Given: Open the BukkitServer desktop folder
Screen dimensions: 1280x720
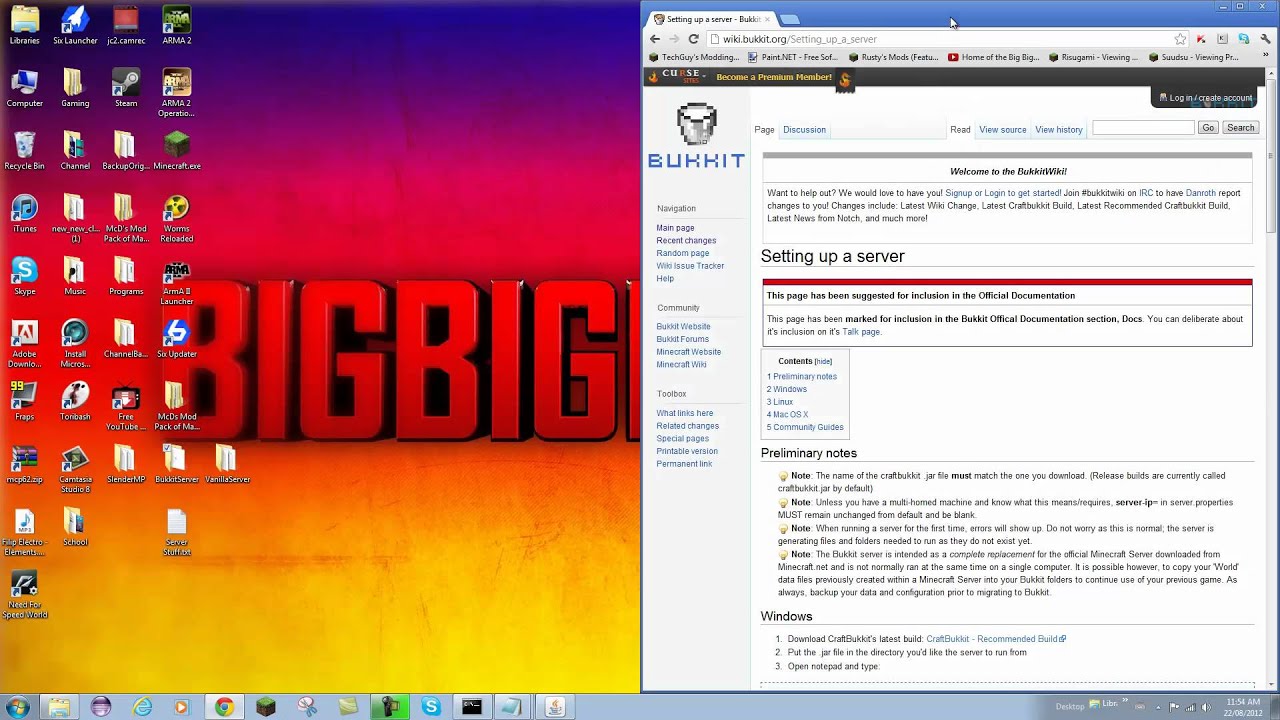Looking at the screenshot, I should pyautogui.click(x=177, y=465).
